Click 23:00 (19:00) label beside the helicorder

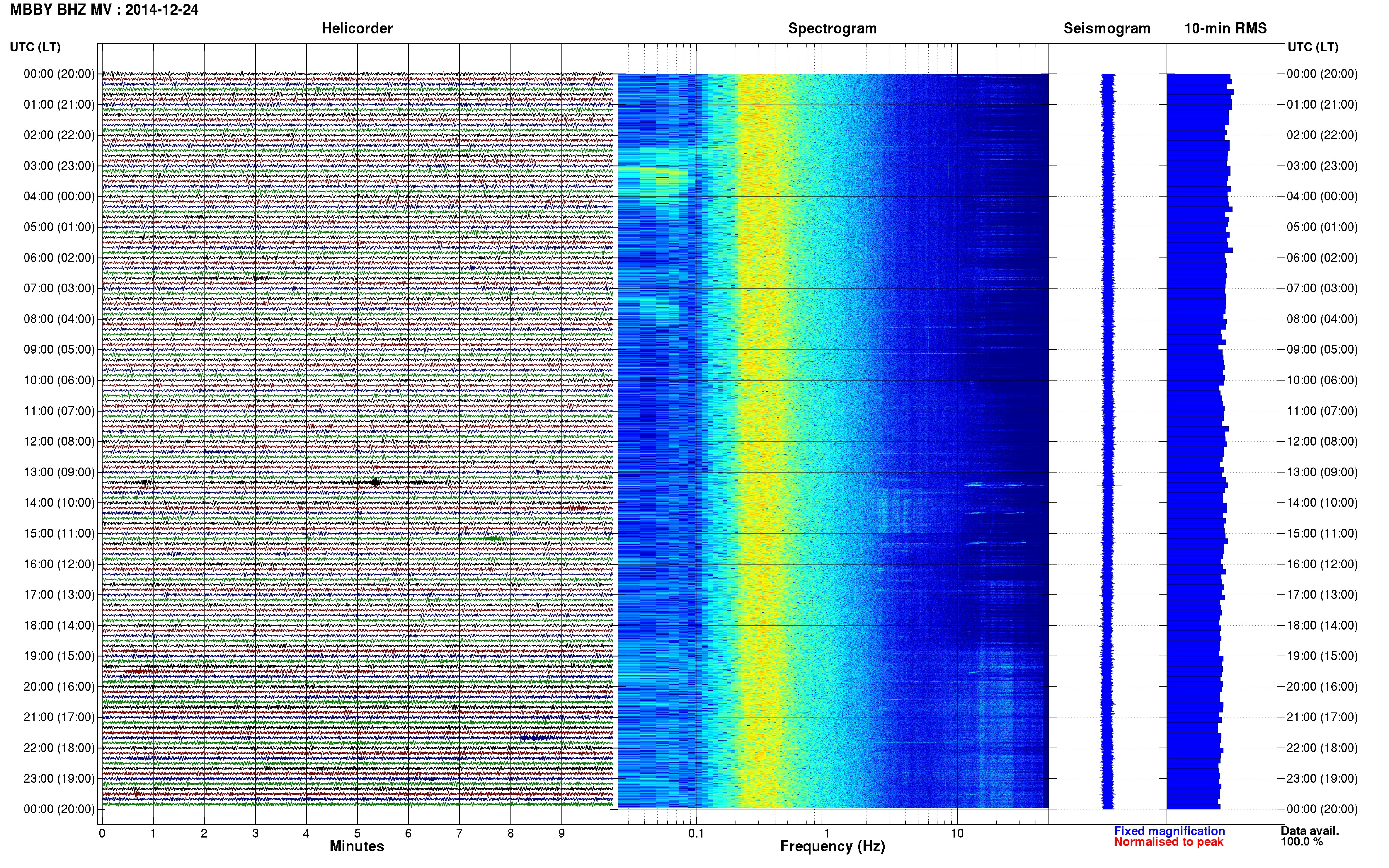tap(59, 778)
